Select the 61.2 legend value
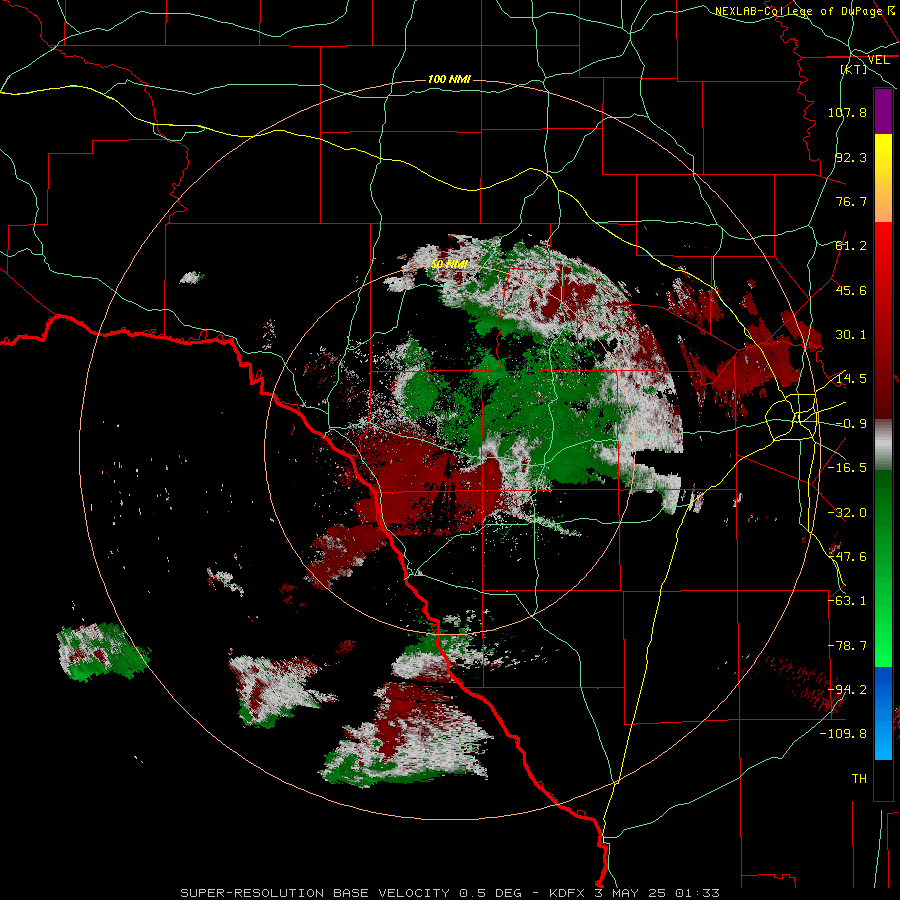 point(851,246)
